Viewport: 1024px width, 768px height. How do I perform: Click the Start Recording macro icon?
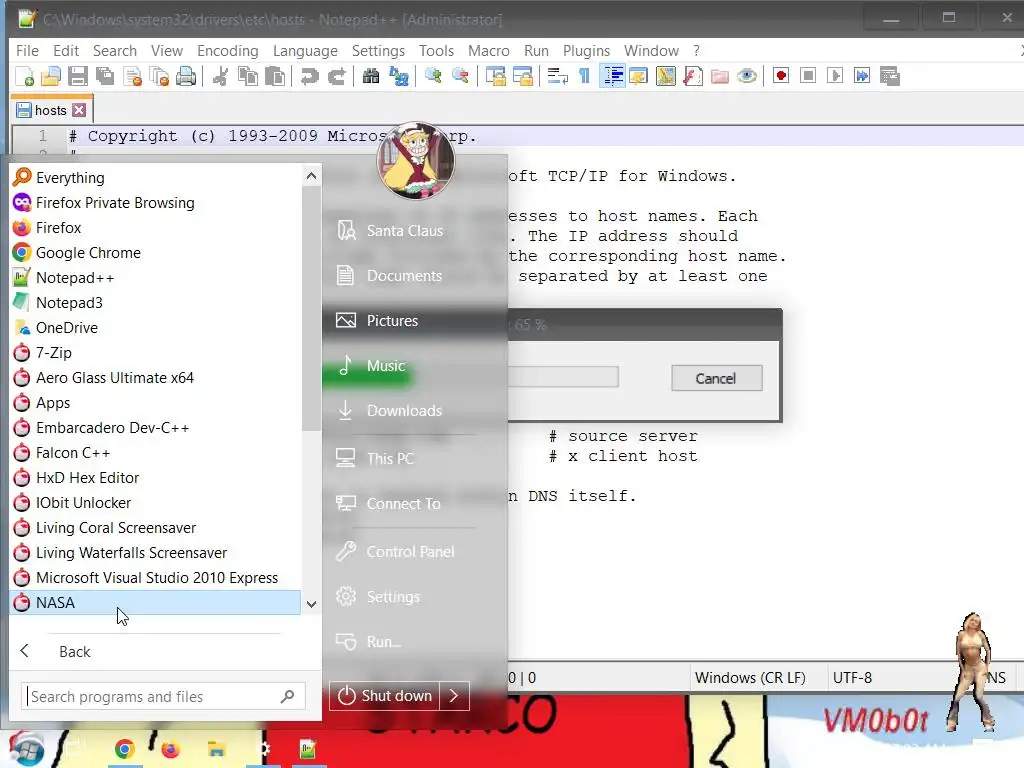[x=780, y=76]
